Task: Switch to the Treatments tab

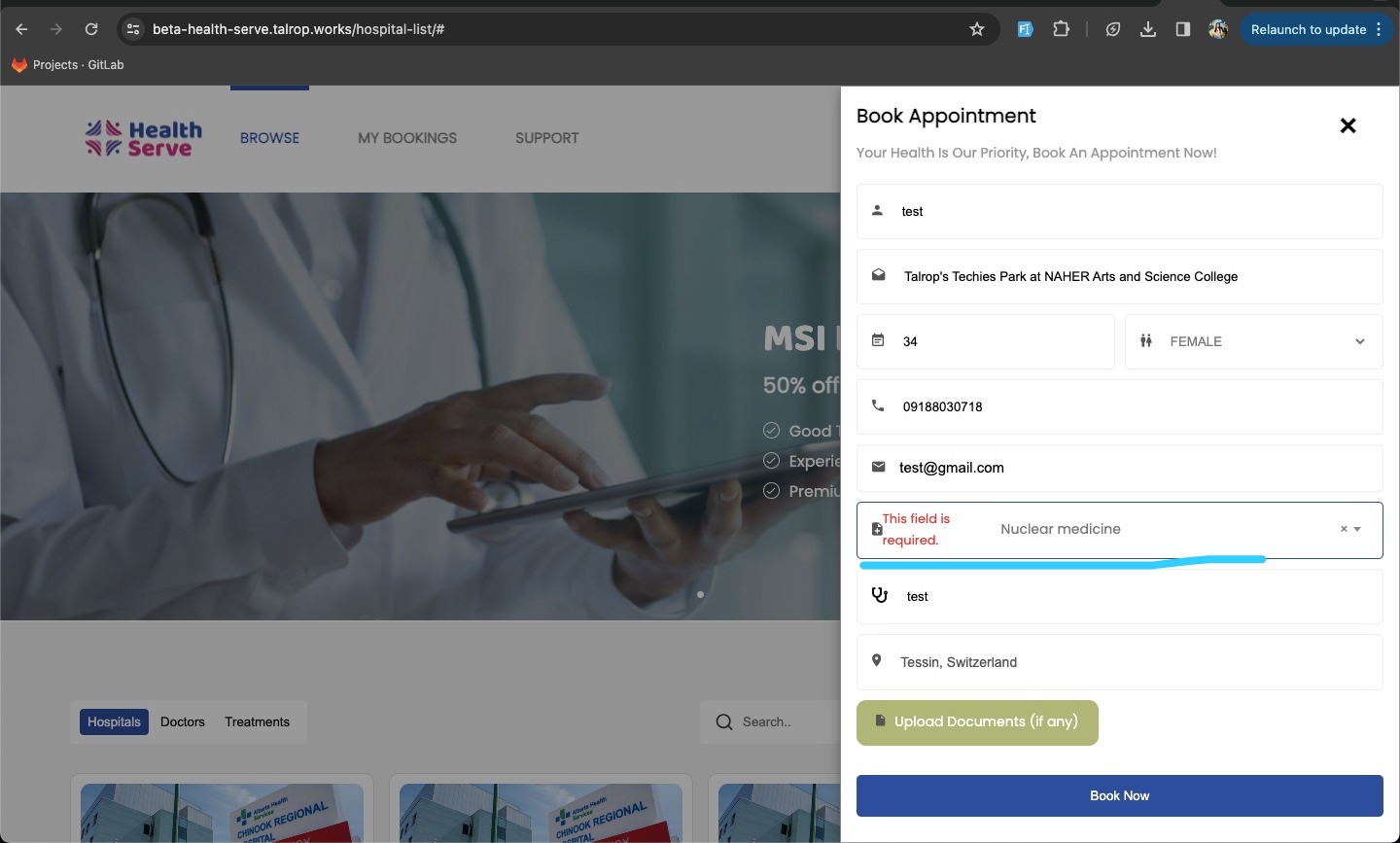Action: [257, 722]
